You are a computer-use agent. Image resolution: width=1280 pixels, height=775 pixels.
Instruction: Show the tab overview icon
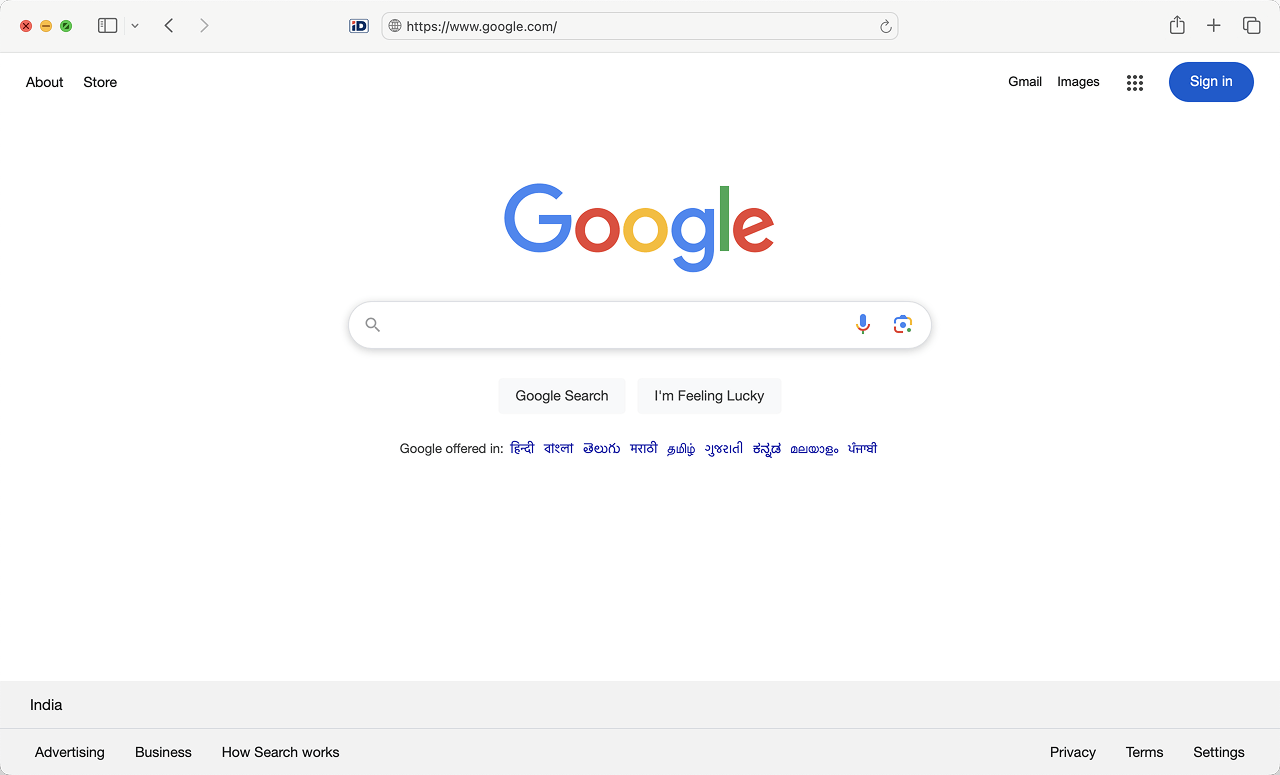pyautogui.click(x=1251, y=26)
